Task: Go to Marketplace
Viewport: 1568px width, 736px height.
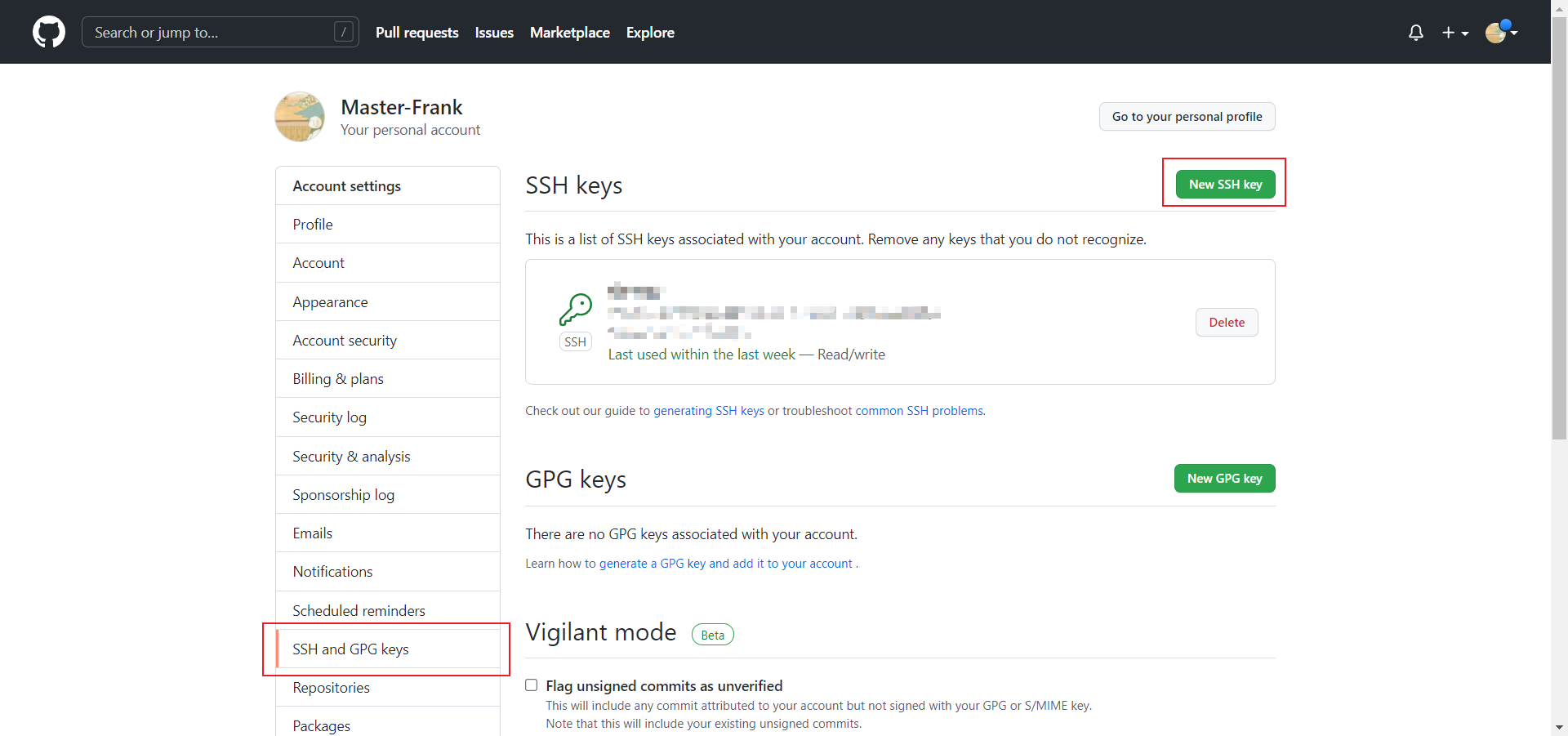Action: click(570, 33)
